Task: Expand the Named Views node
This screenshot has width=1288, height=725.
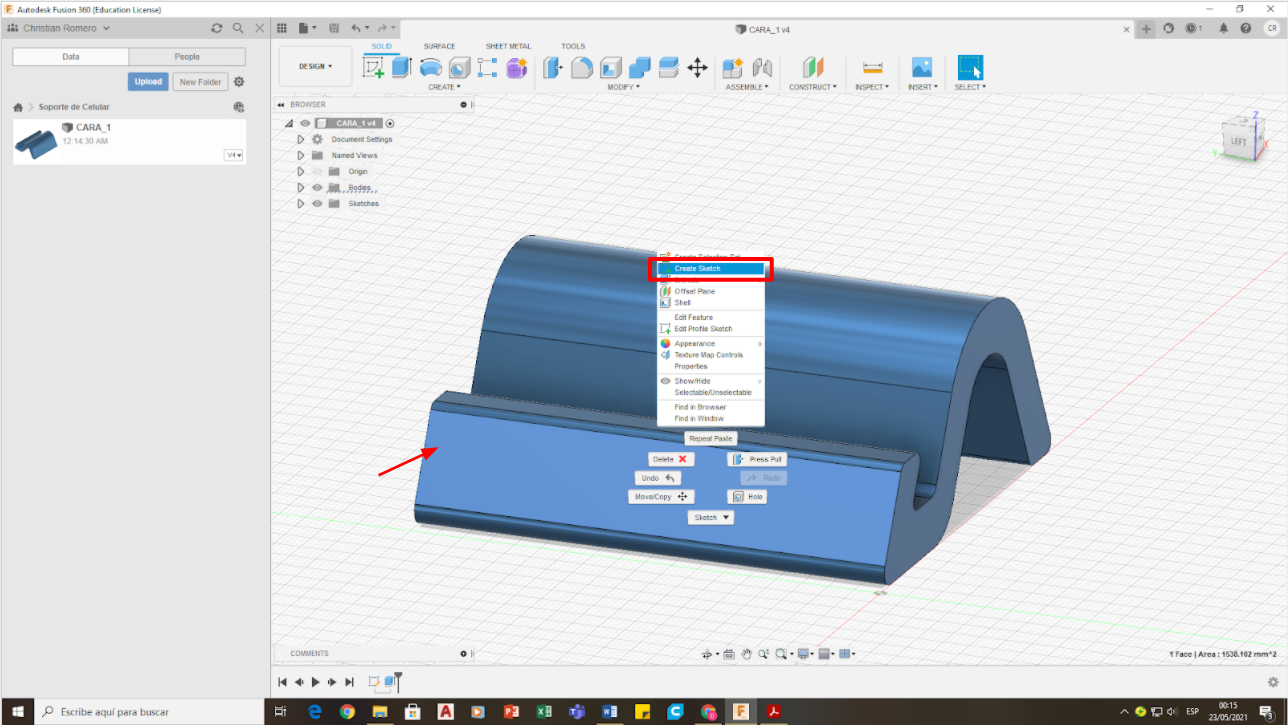Action: (300, 156)
